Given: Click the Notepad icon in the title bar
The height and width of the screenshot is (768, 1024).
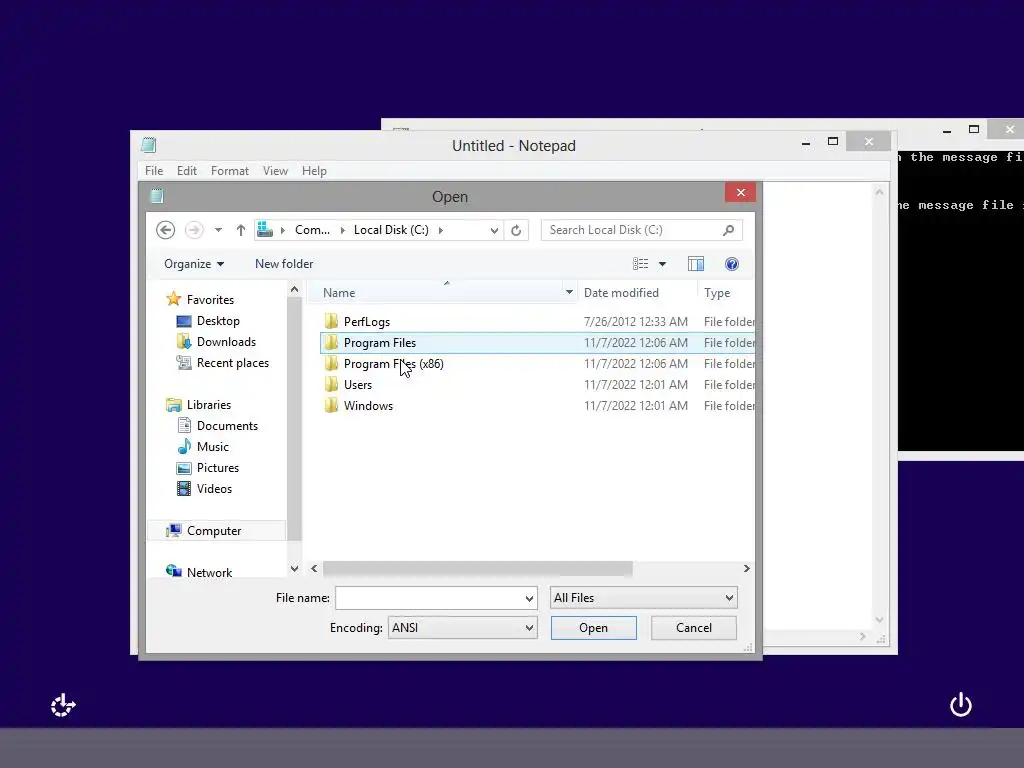Looking at the screenshot, I should pyautogui.click(x=149, y=145).
